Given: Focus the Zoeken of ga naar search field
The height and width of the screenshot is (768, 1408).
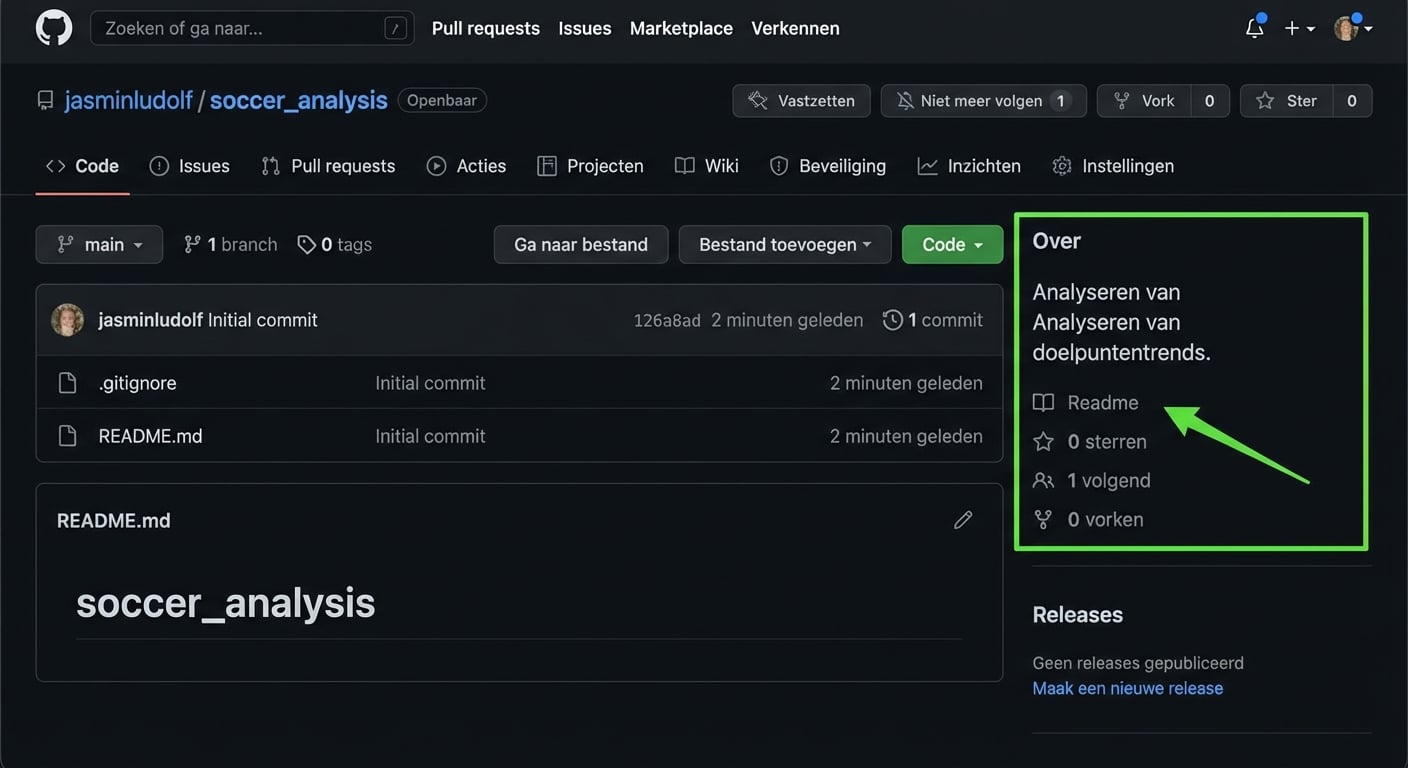Looking at the screenshot, I should click(x=240, y=29).
